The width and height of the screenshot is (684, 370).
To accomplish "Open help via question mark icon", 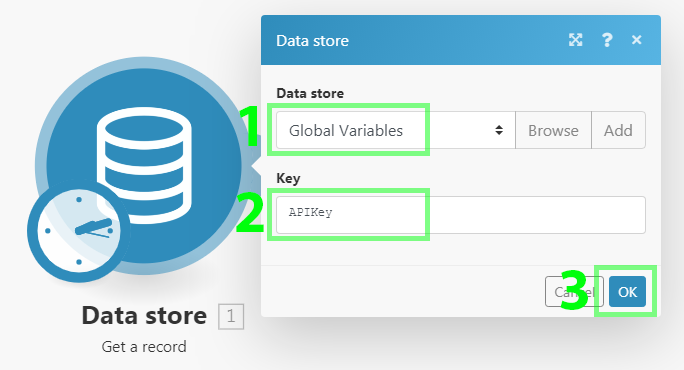I will (x=607, y=40).
